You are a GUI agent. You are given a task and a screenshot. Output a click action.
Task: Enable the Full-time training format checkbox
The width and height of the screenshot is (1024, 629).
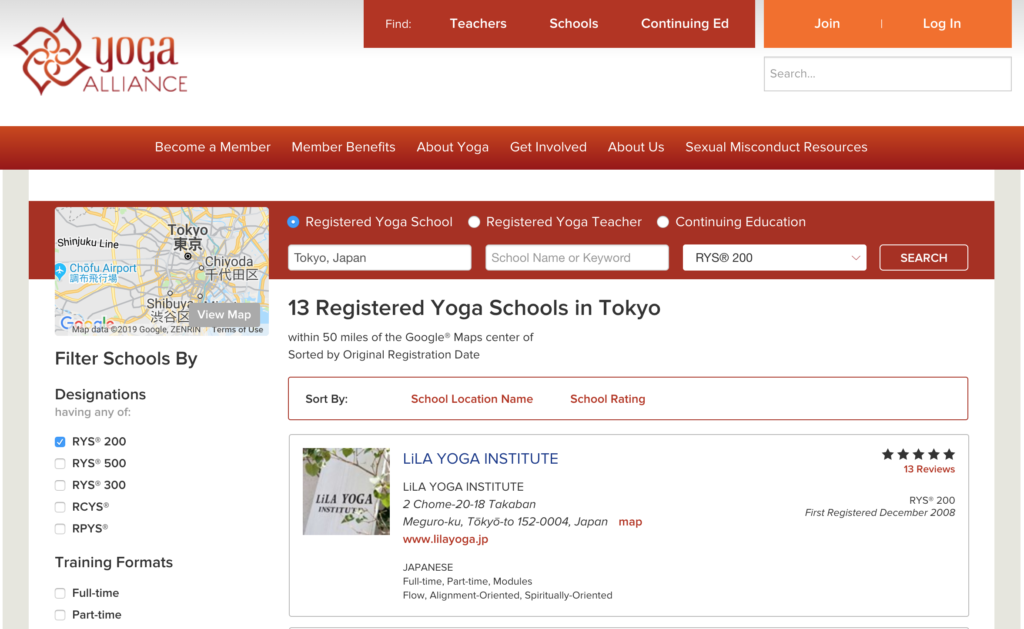60,593
